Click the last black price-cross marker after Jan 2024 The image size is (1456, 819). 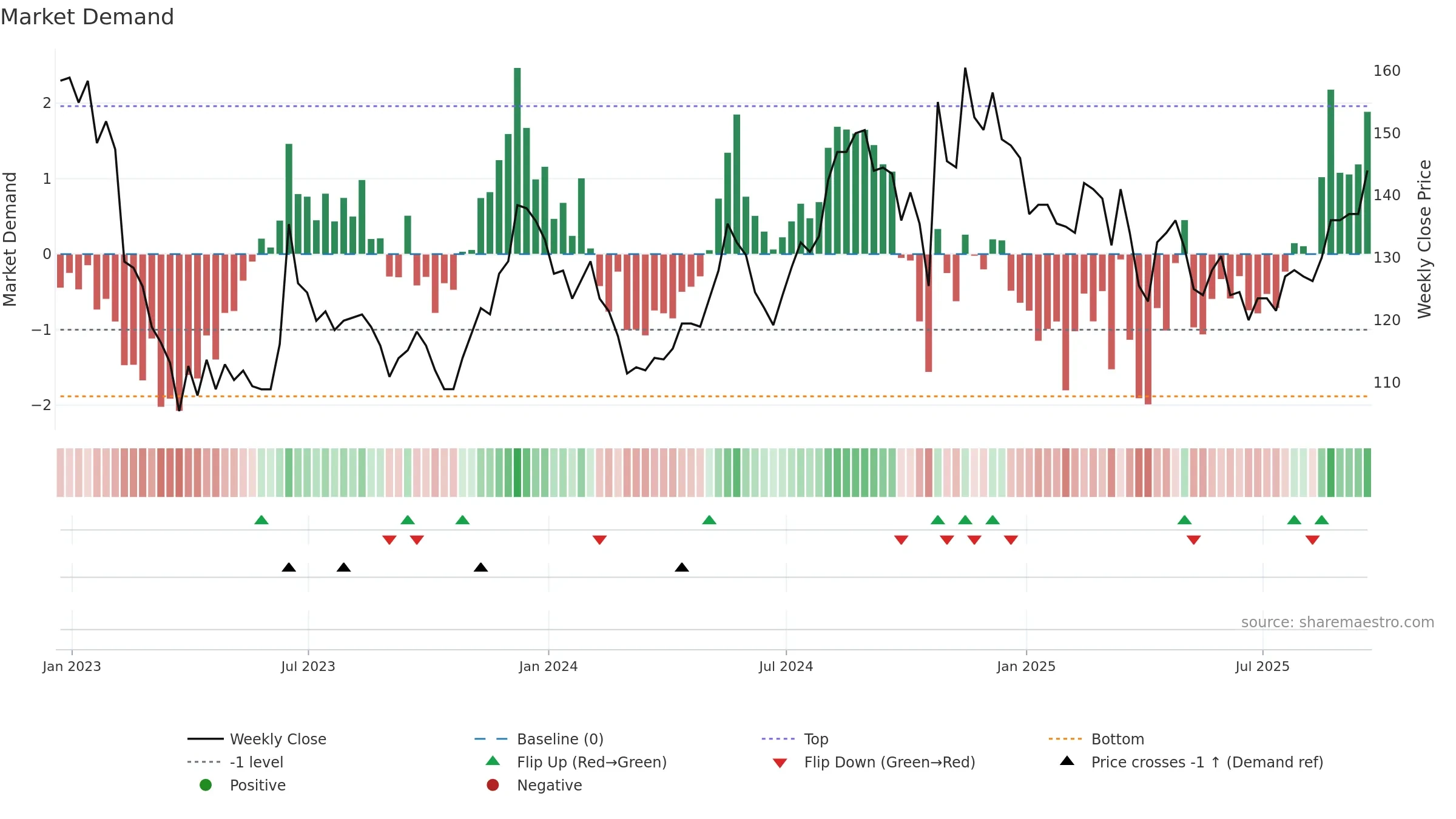[x=682, y=567]
